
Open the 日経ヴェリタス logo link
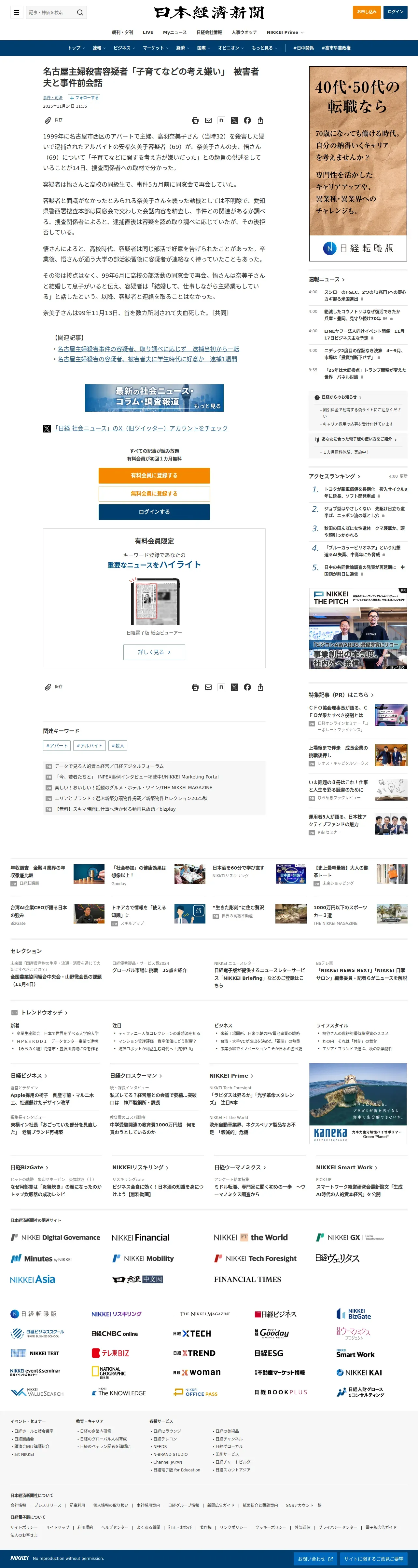338,1258
